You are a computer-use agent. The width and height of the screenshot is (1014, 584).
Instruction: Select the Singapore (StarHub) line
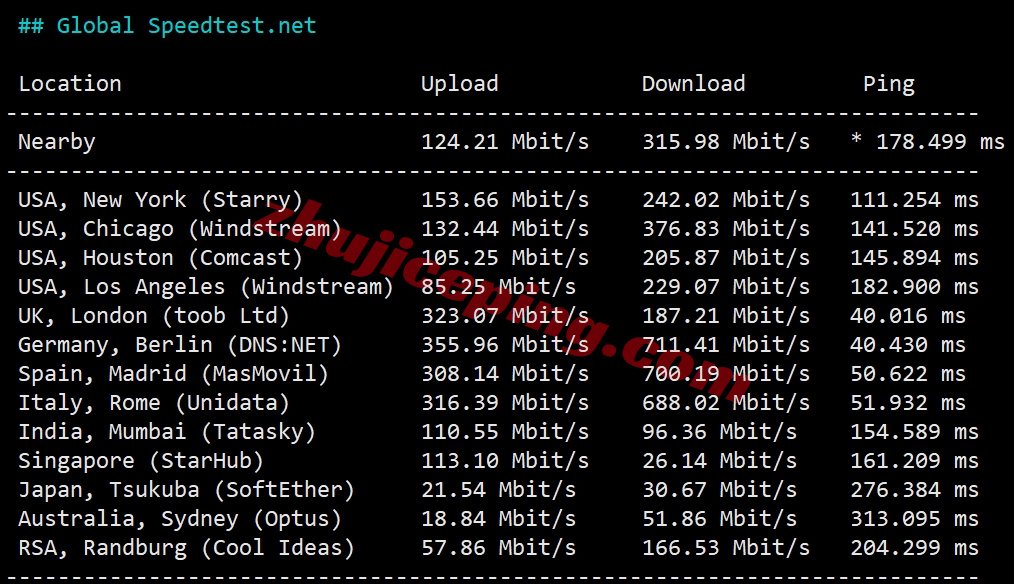click(498, 461)
